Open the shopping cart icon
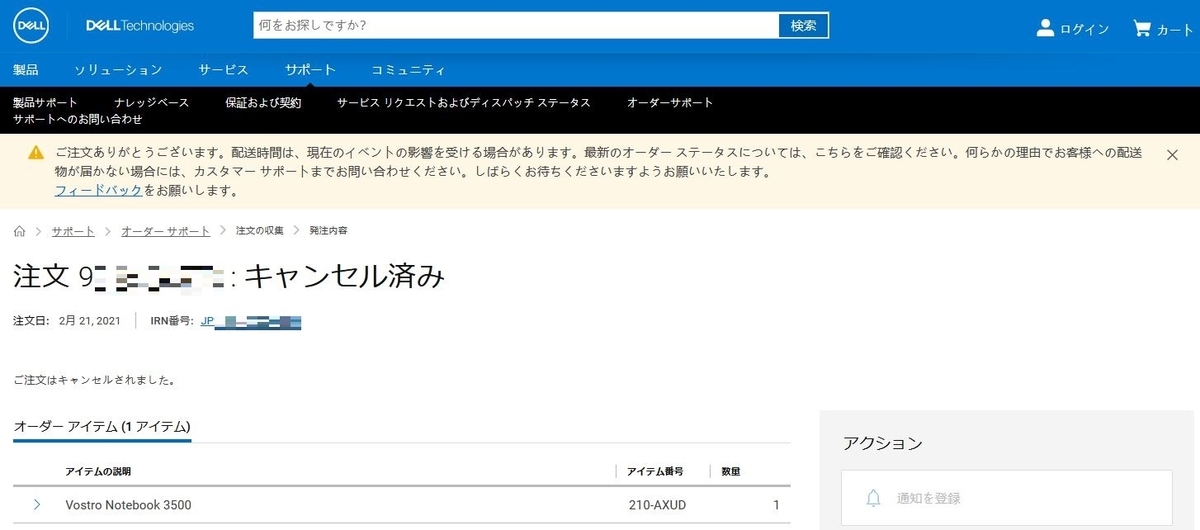Screen dimensions: 1200x530 [1141, 28]
